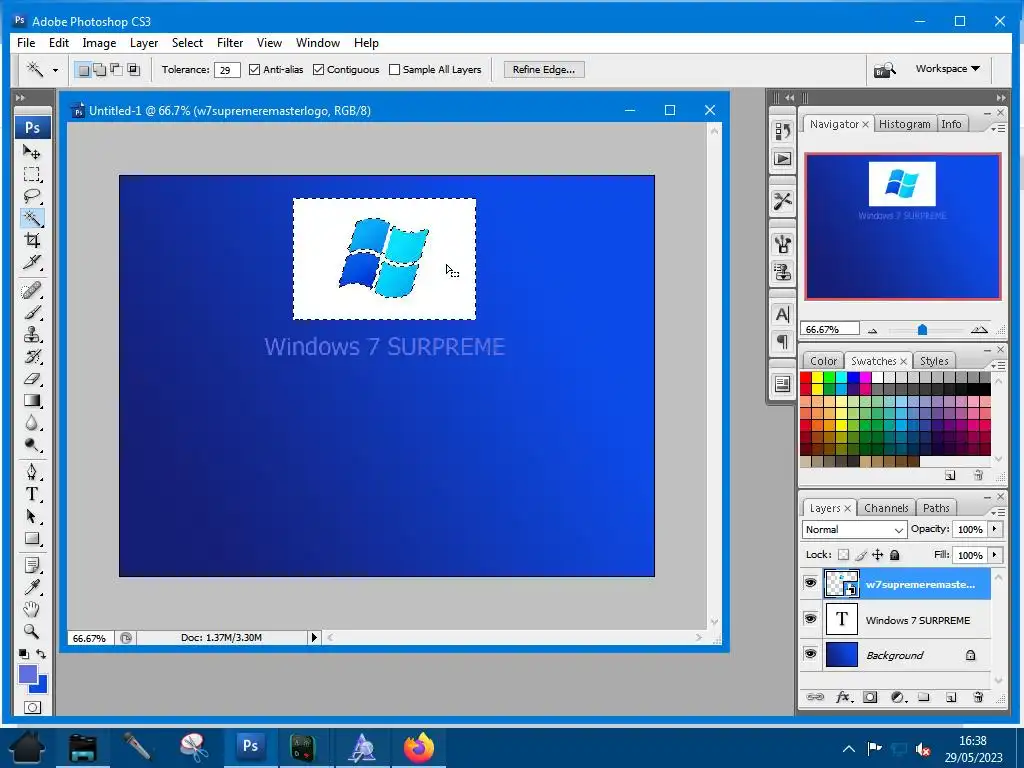
Task: Set the foreground color swatch
Action: tap(27, 674)
